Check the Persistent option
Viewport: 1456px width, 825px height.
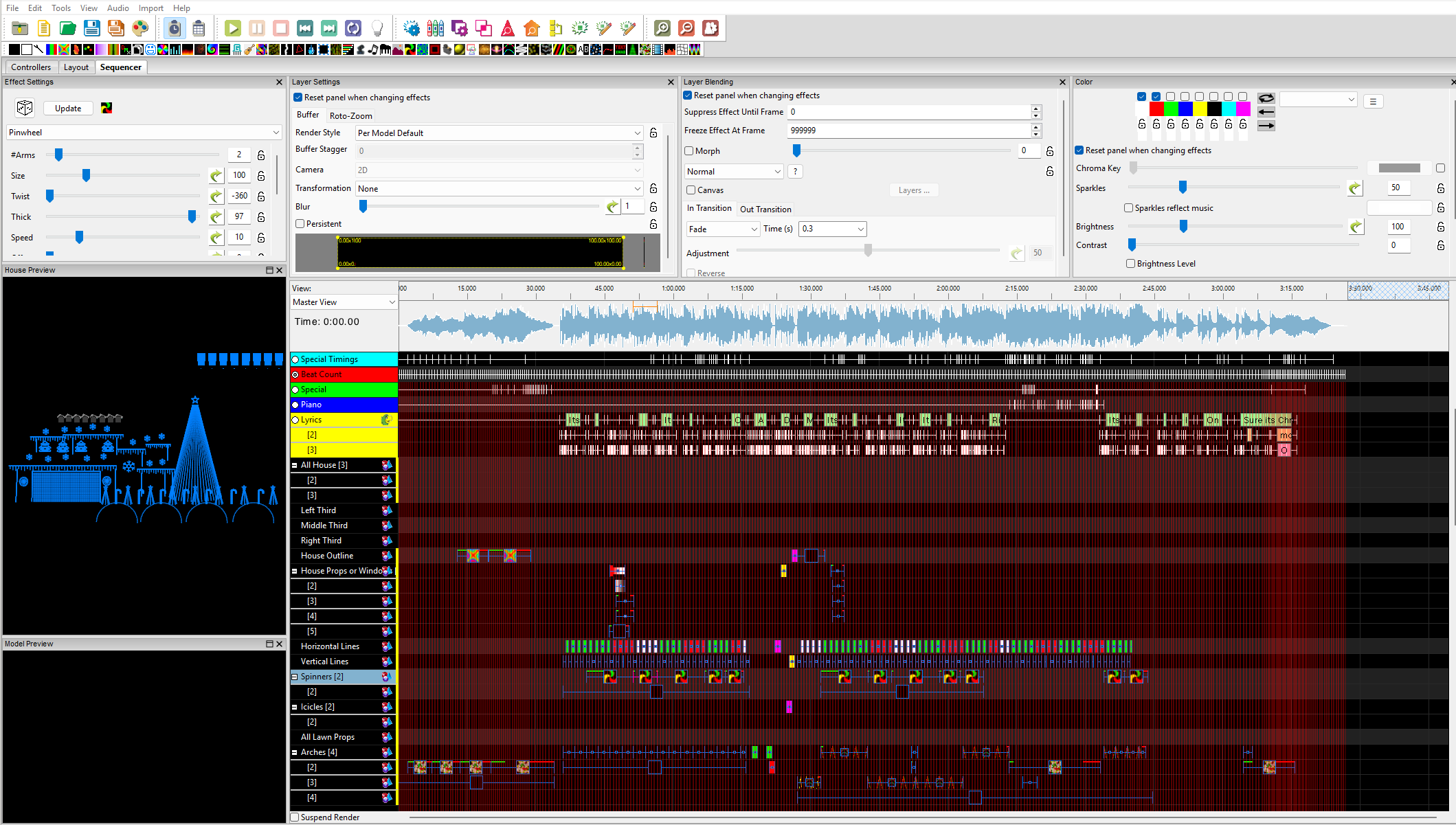300,224
